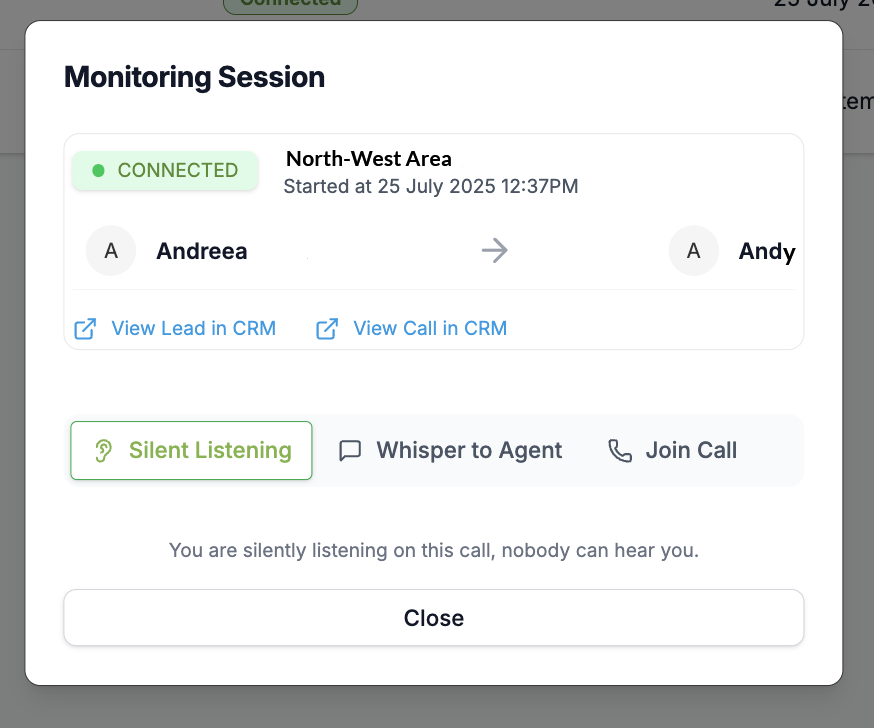Image resolution: width=874 pixels, height=728 pixels.
Task: Click external-link icon beside View Lead in CRM
Action: click(86, 328)
